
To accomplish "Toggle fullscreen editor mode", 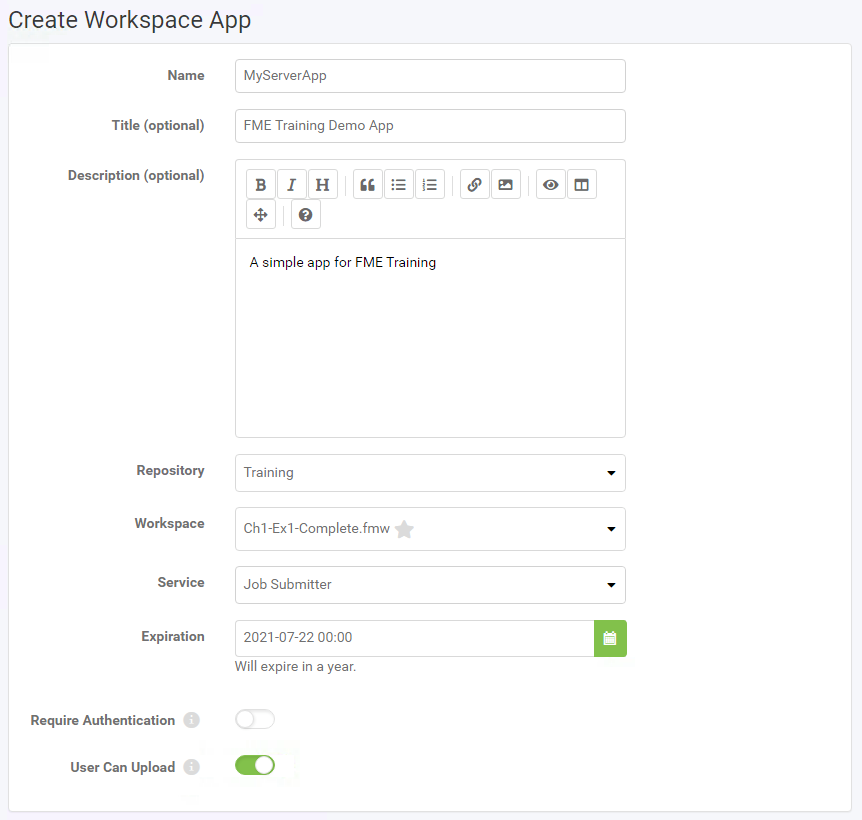I will (x=261, y=214).
